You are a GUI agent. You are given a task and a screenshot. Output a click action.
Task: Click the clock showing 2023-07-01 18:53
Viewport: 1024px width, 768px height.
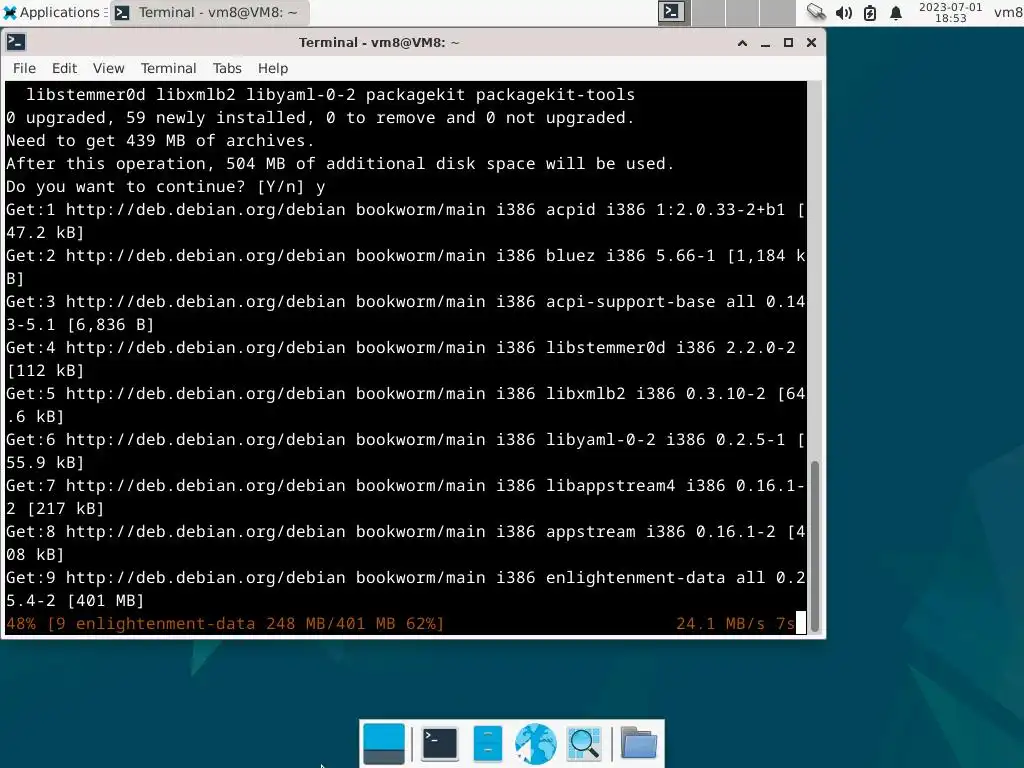950,12
